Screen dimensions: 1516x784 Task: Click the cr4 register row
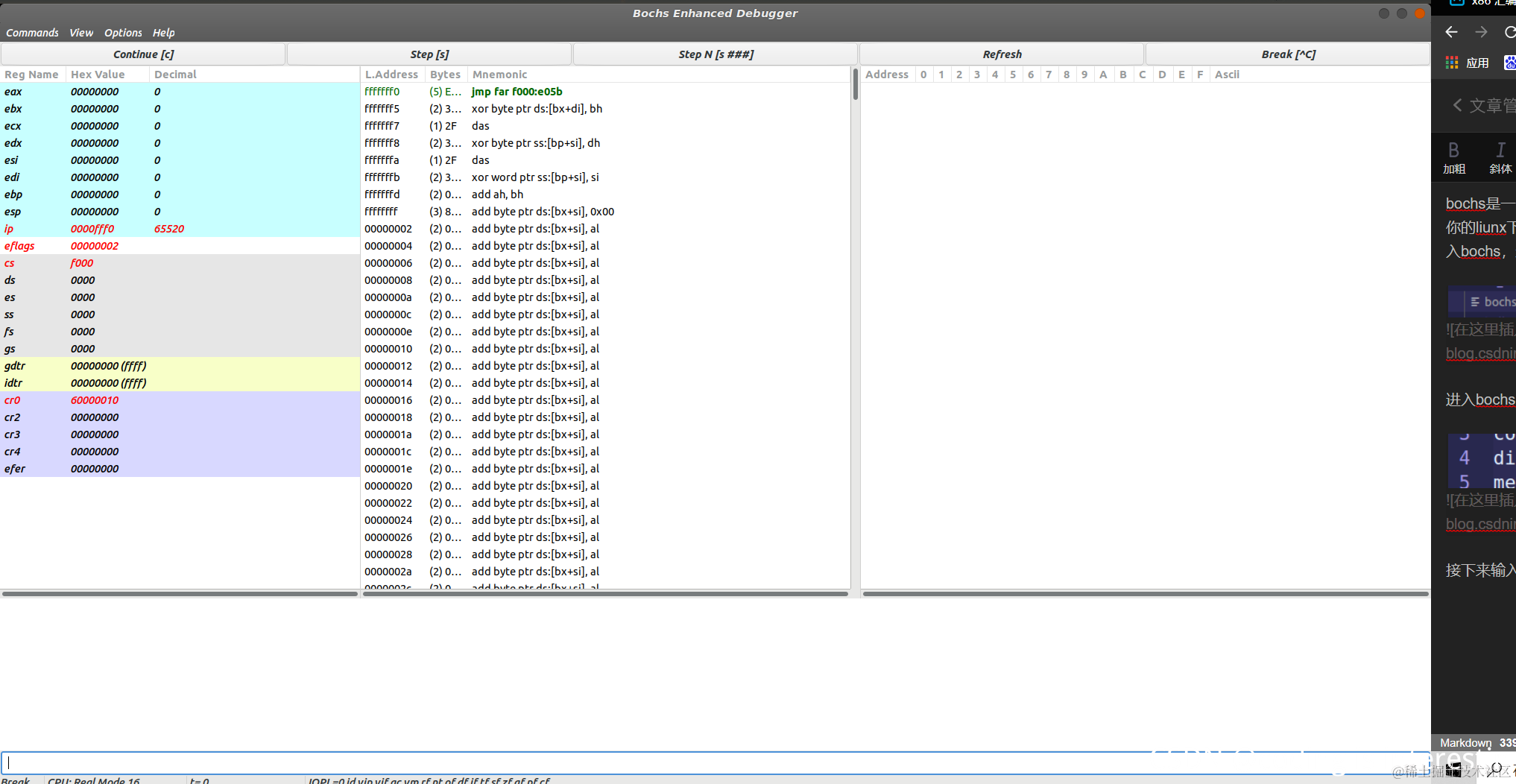point(180,452)
